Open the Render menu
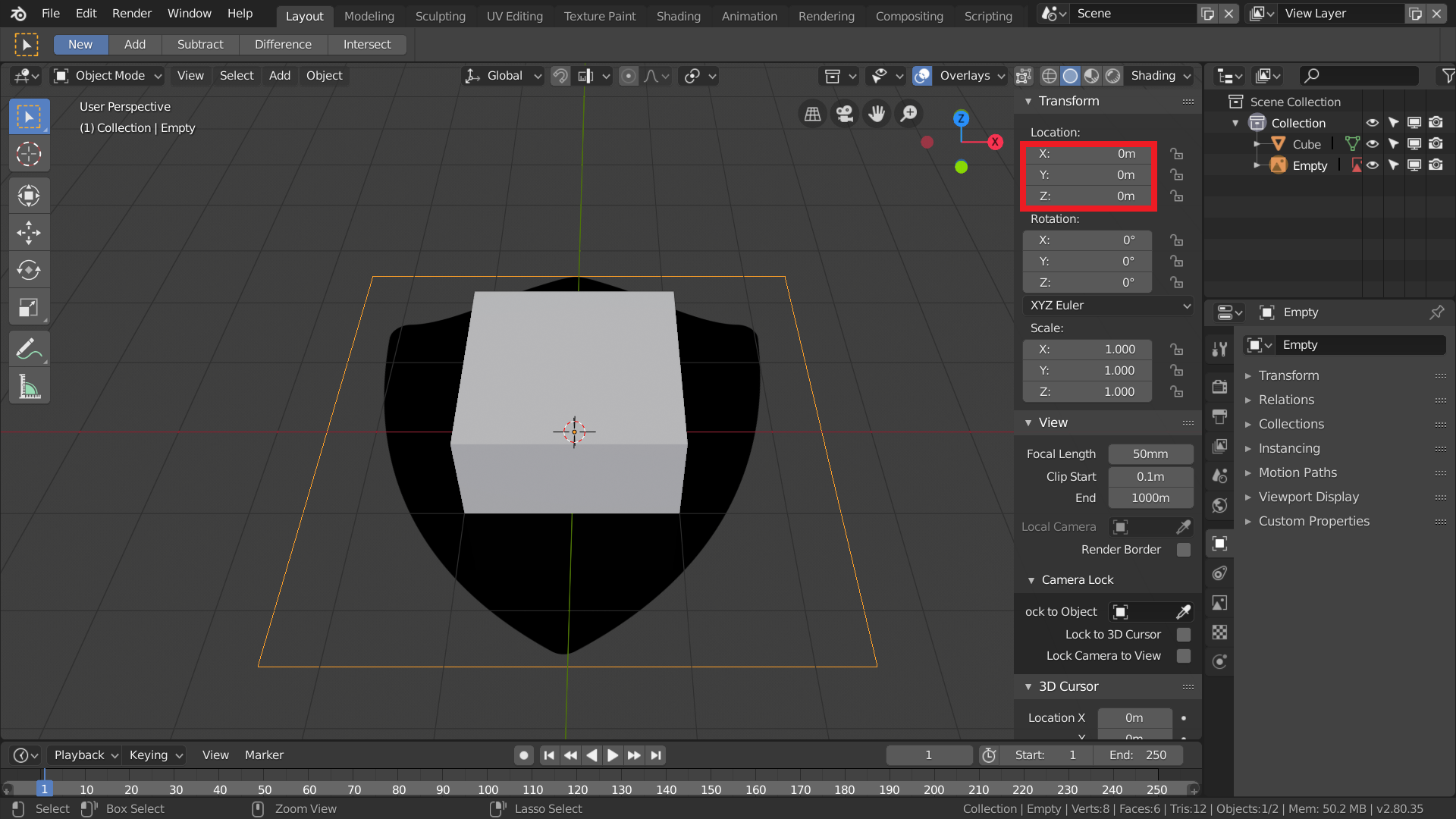The image size is (1456, 819). click(132, 14)
